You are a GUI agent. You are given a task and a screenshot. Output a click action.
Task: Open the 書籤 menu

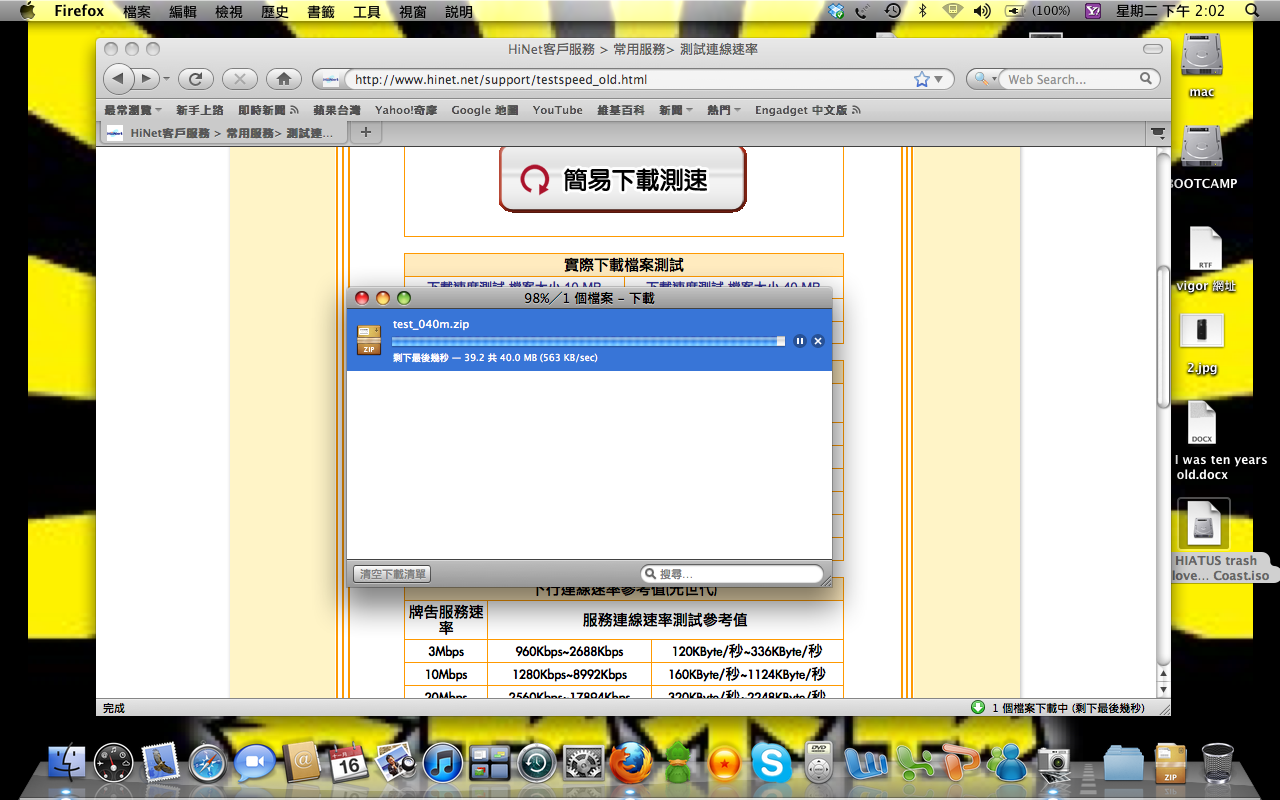click(321, 11)
